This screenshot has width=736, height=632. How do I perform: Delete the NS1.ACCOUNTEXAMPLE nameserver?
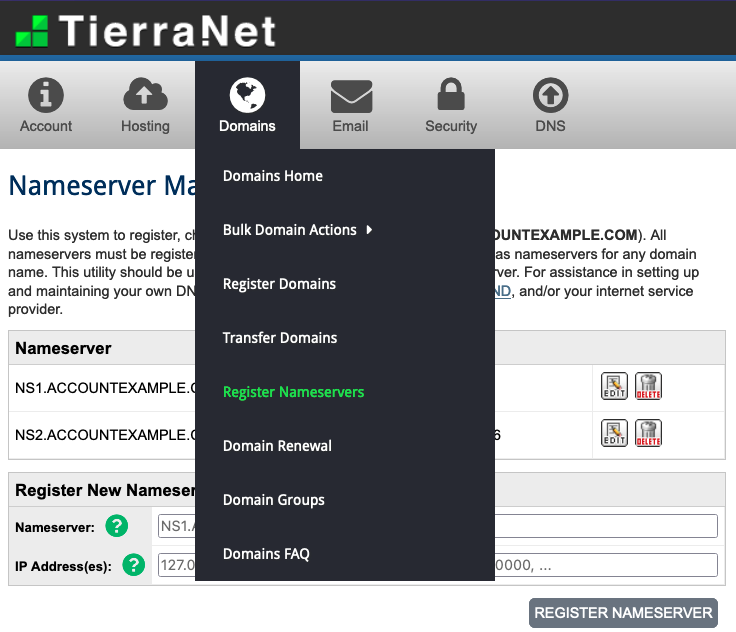click(x=648, y=386)
